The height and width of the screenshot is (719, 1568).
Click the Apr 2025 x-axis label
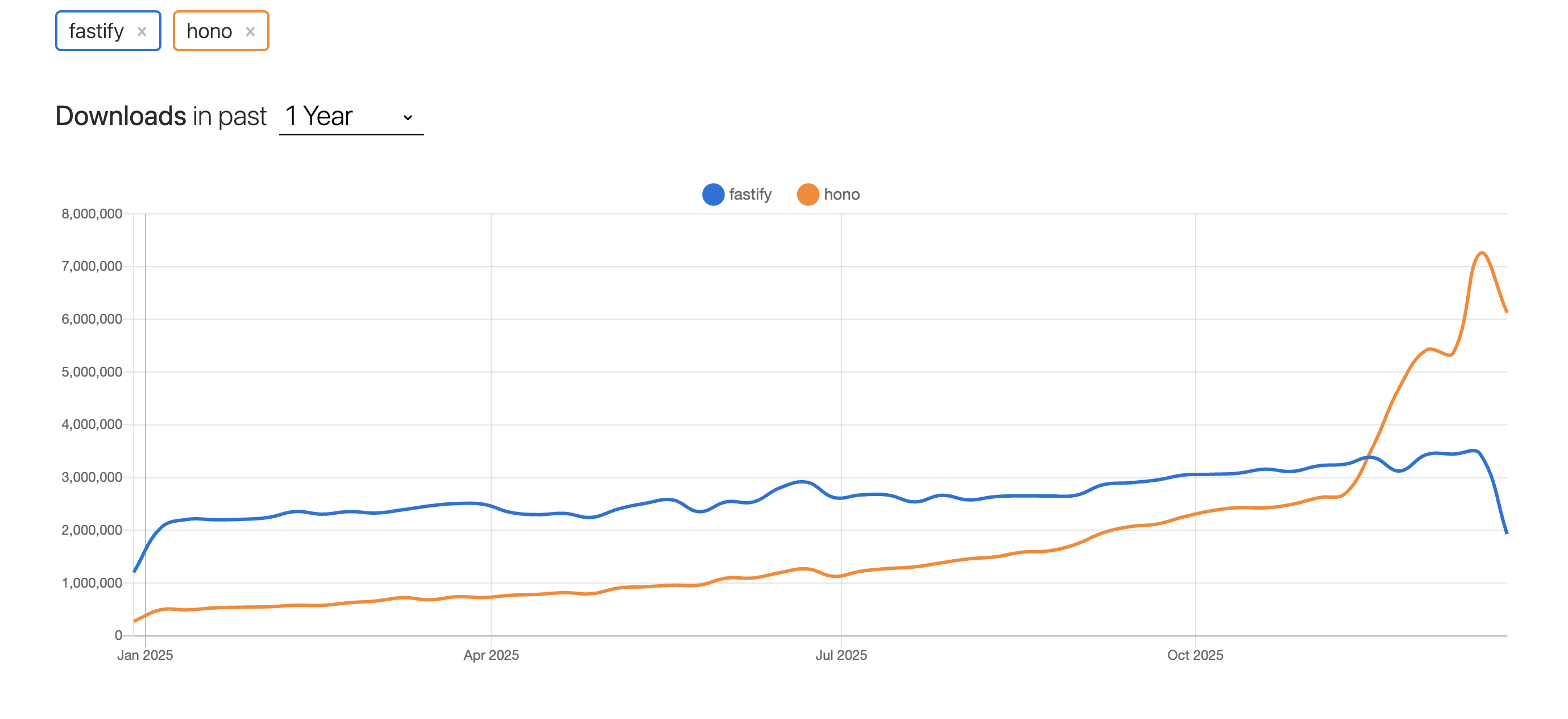point(491,655)
